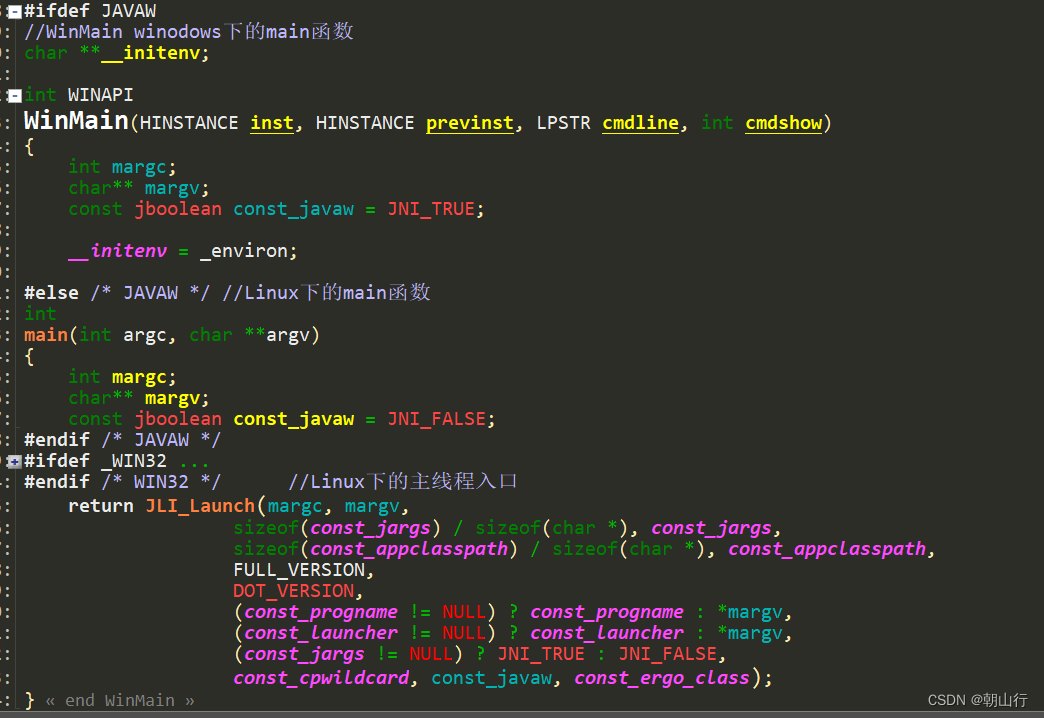Click the //WinMain winodows下的main函数 comment
Image resolution: width=1044 pixels, height=718 pixels.
coord(189,32)
